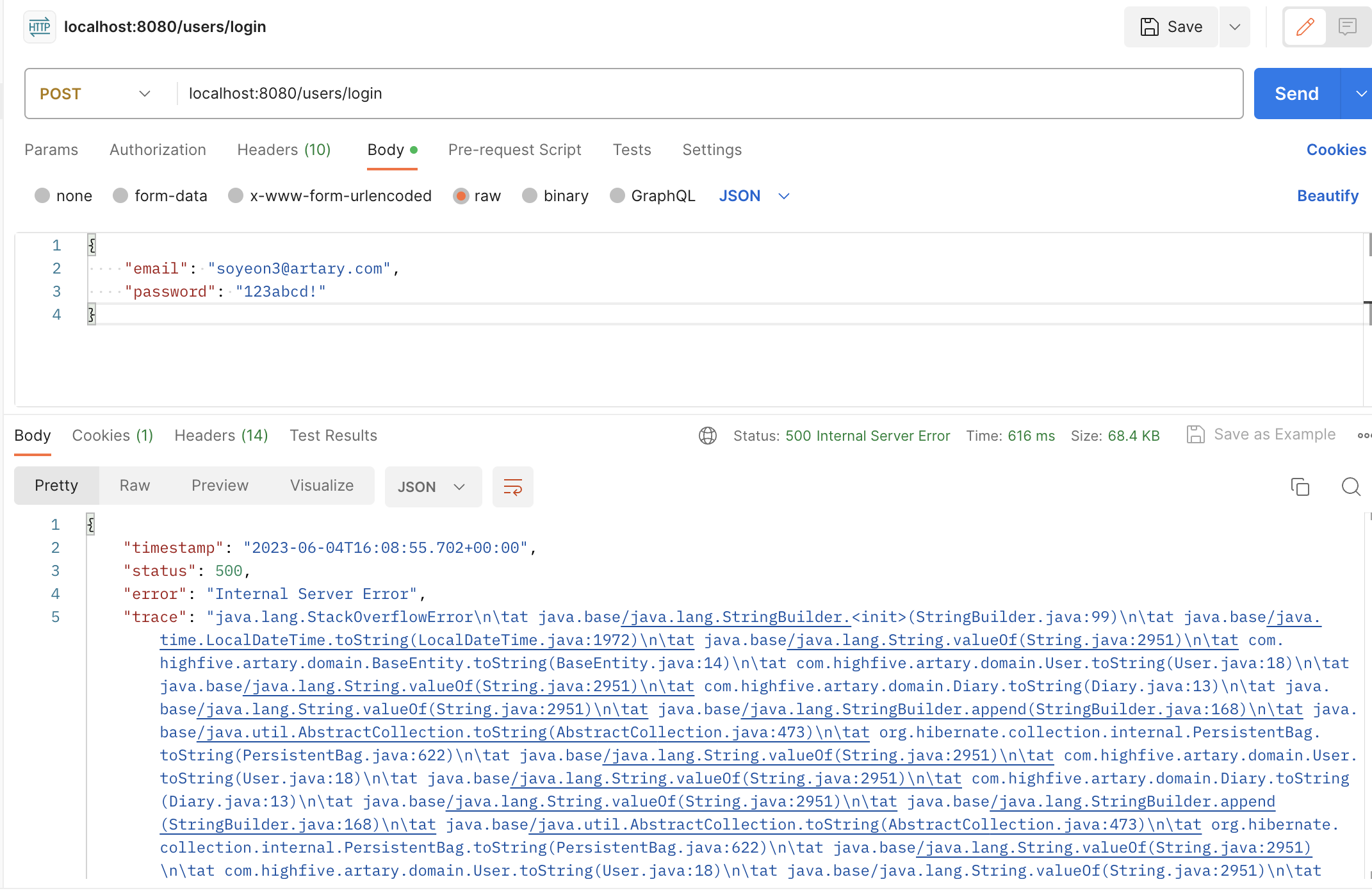Copy response using the copy icon

click(x=1300, y=487)
